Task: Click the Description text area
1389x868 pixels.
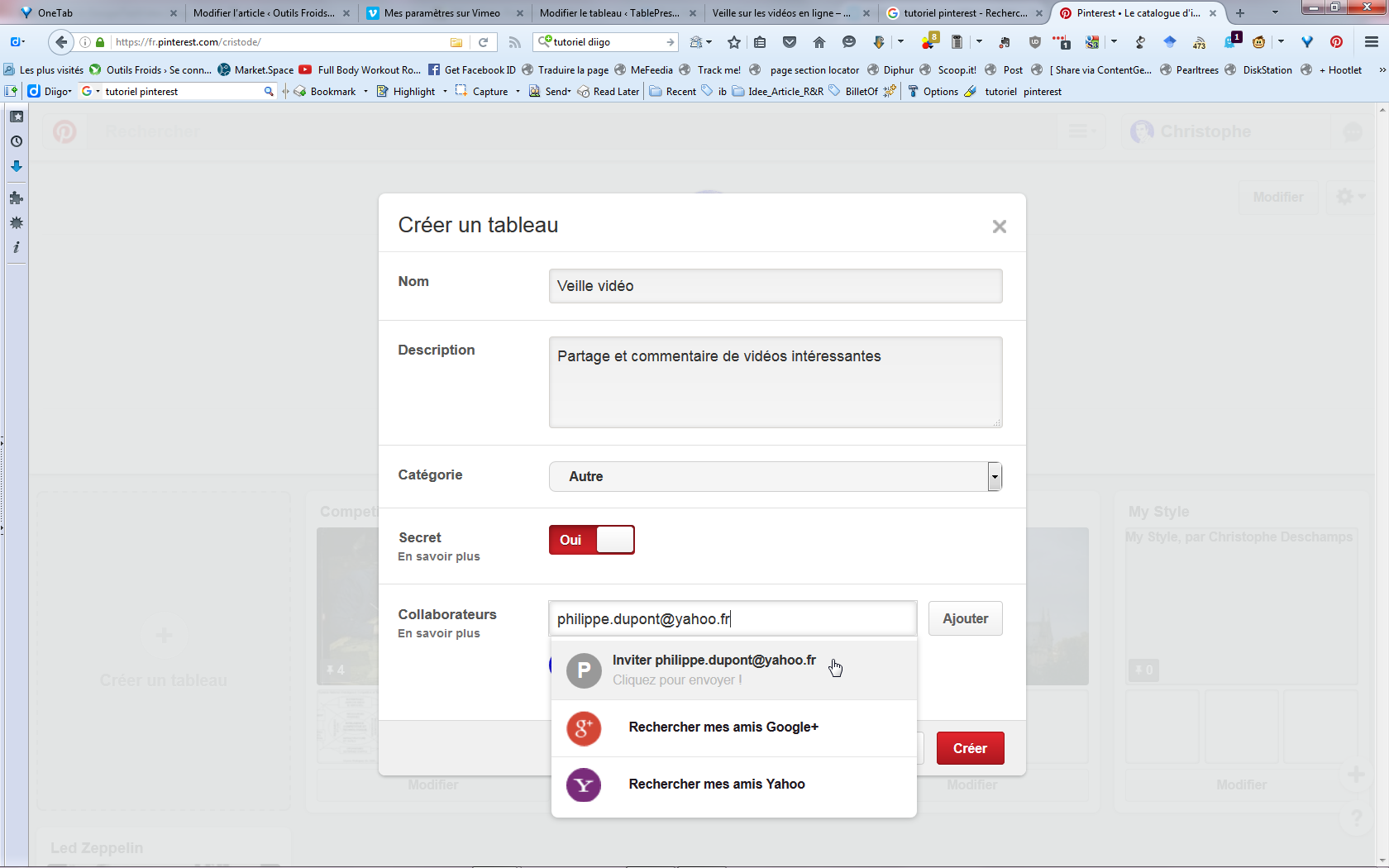Action: click(776, 382)
